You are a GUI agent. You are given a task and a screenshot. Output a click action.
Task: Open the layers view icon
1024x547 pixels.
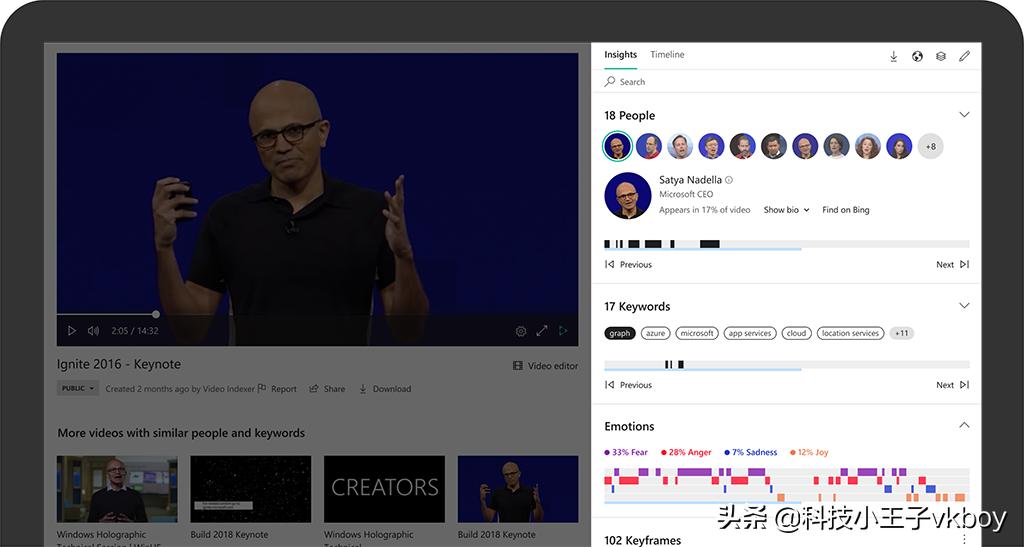[x=941, y=57]
